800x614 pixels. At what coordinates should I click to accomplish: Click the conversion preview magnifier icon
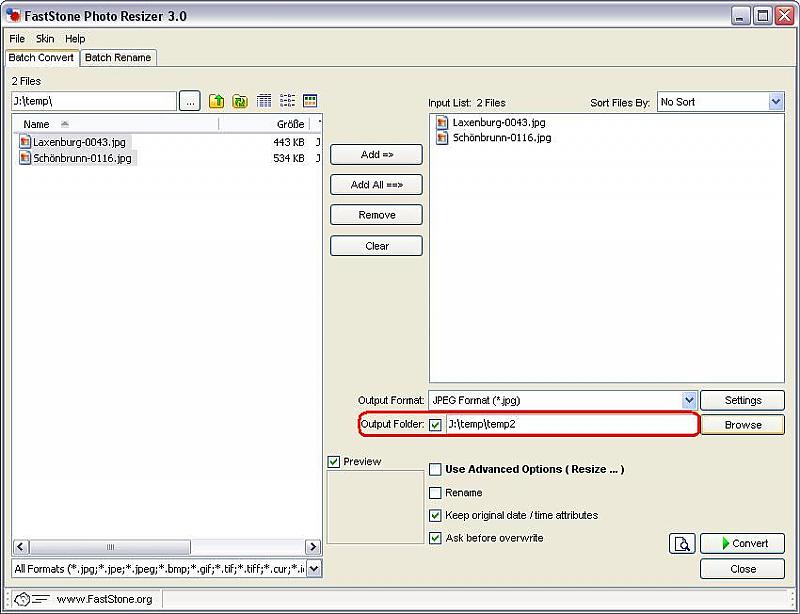[x=682, y=544]
